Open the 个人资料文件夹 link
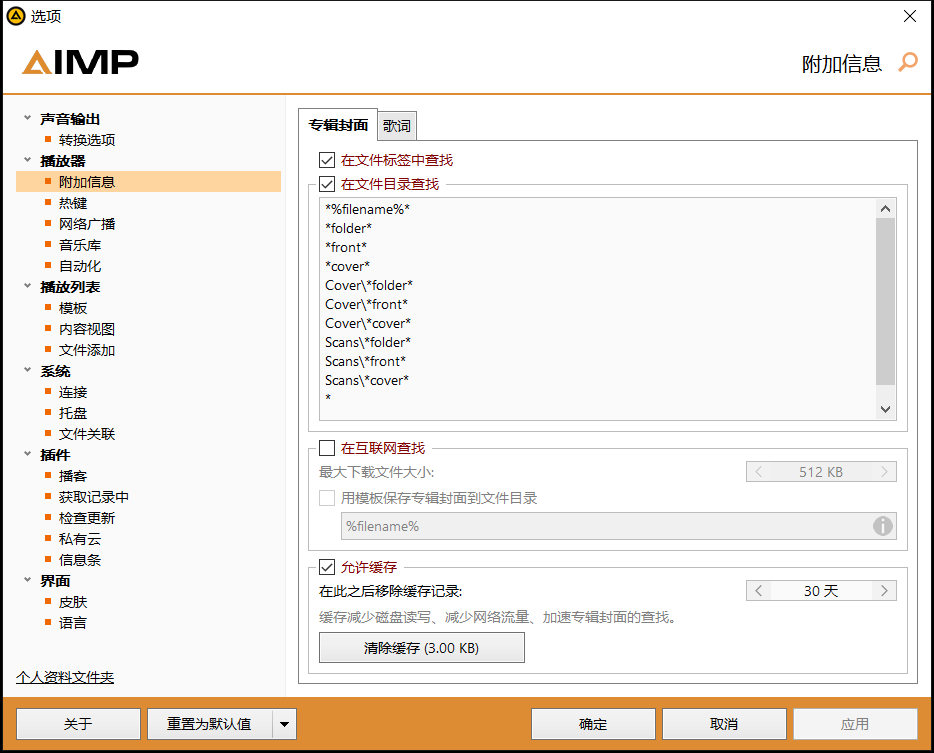The height and width of the screenshot is (753, 934). click(x=65, y=677)
